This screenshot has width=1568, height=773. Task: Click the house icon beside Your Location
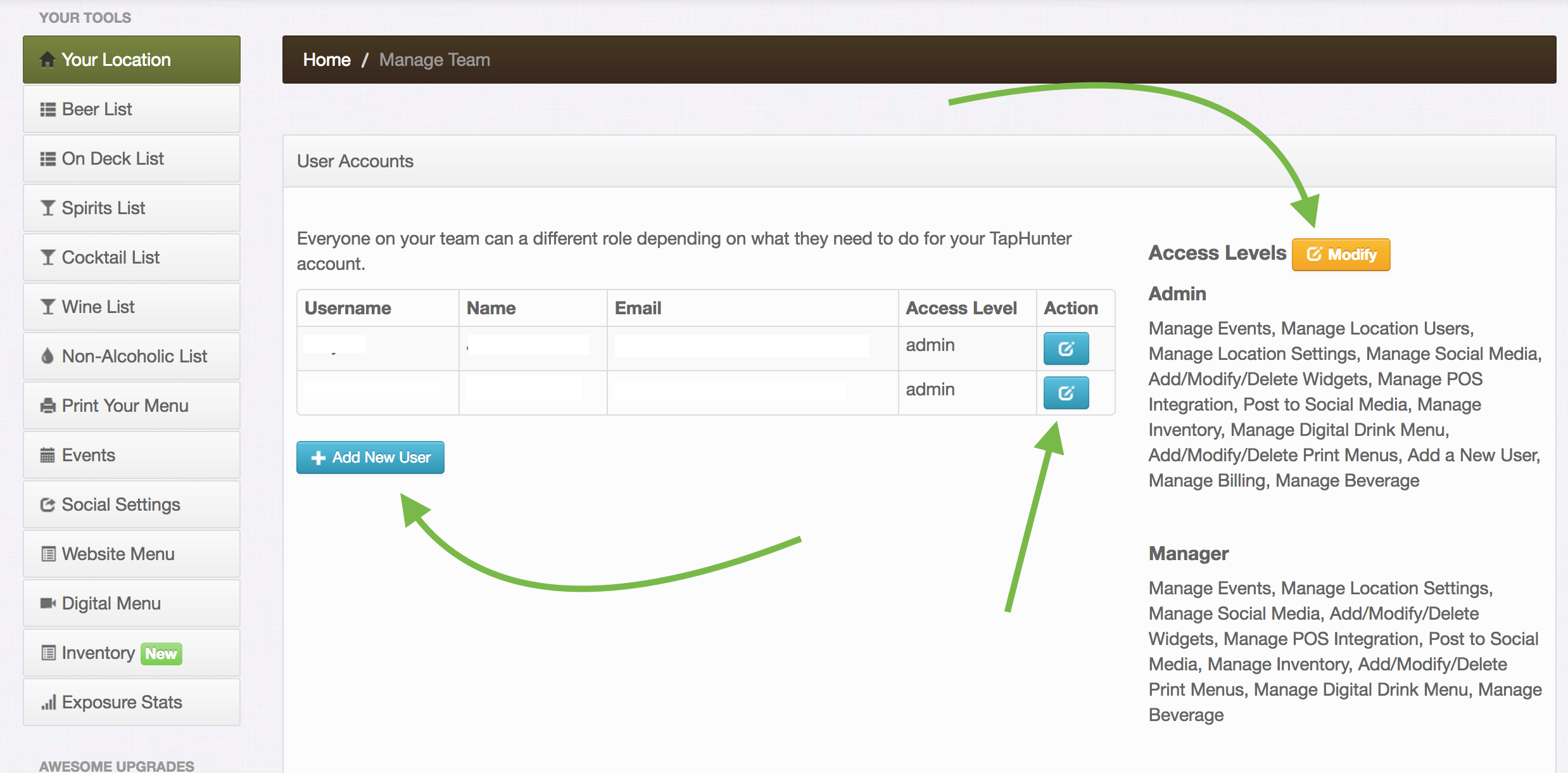[x=47, y=60]
